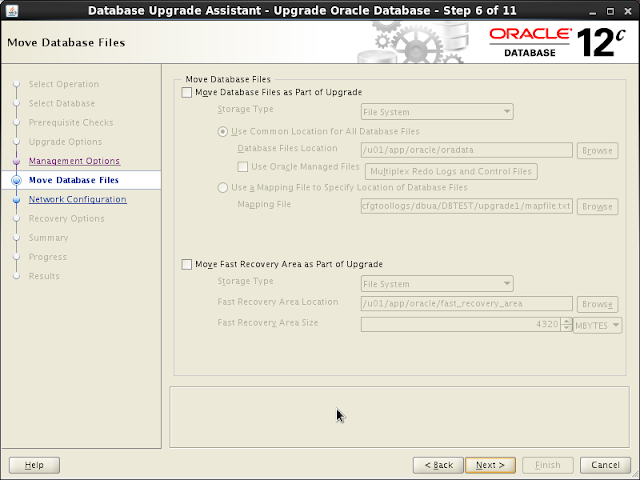Image resolution: width=640 pixels, height=480 pixels.
Task: Decrease Fast Recovery Area Size with down arrow
Action: [x=566, y=328]
